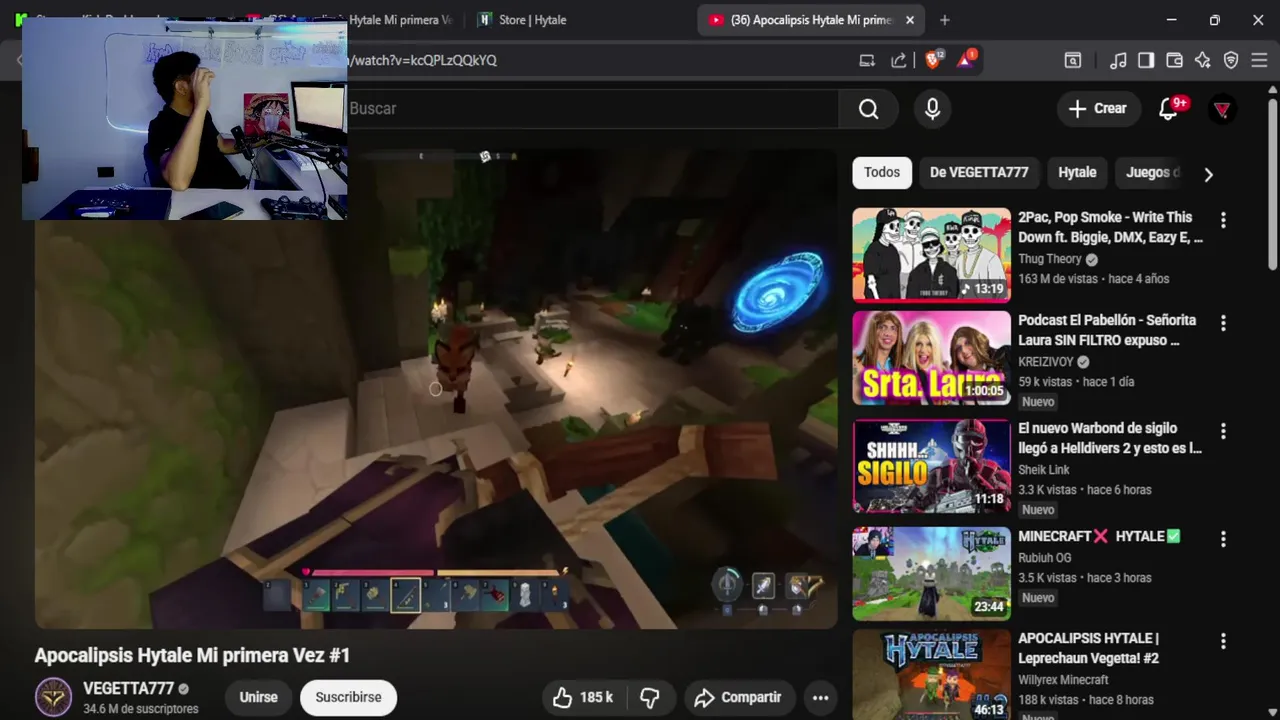This screenshot has width=1280, height=720.
Task: Open tab search icon in toolbar
Action: 1072,60
